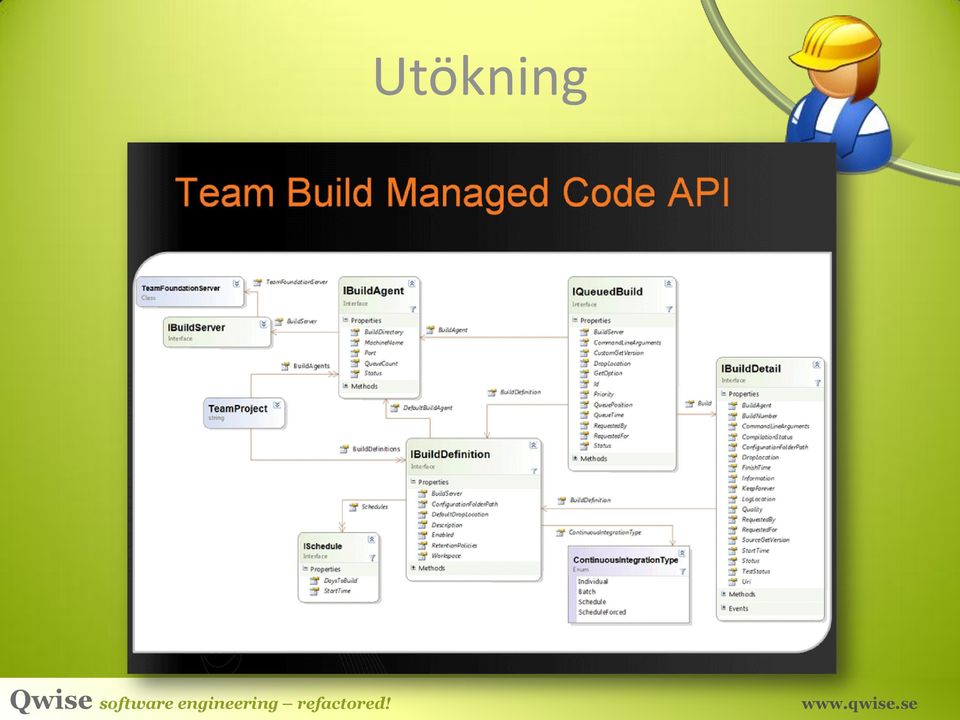This screenshot has height=720, width=960.
Task: Click the Qwise logo text in the footer
Action: click(x=51, y=700)
